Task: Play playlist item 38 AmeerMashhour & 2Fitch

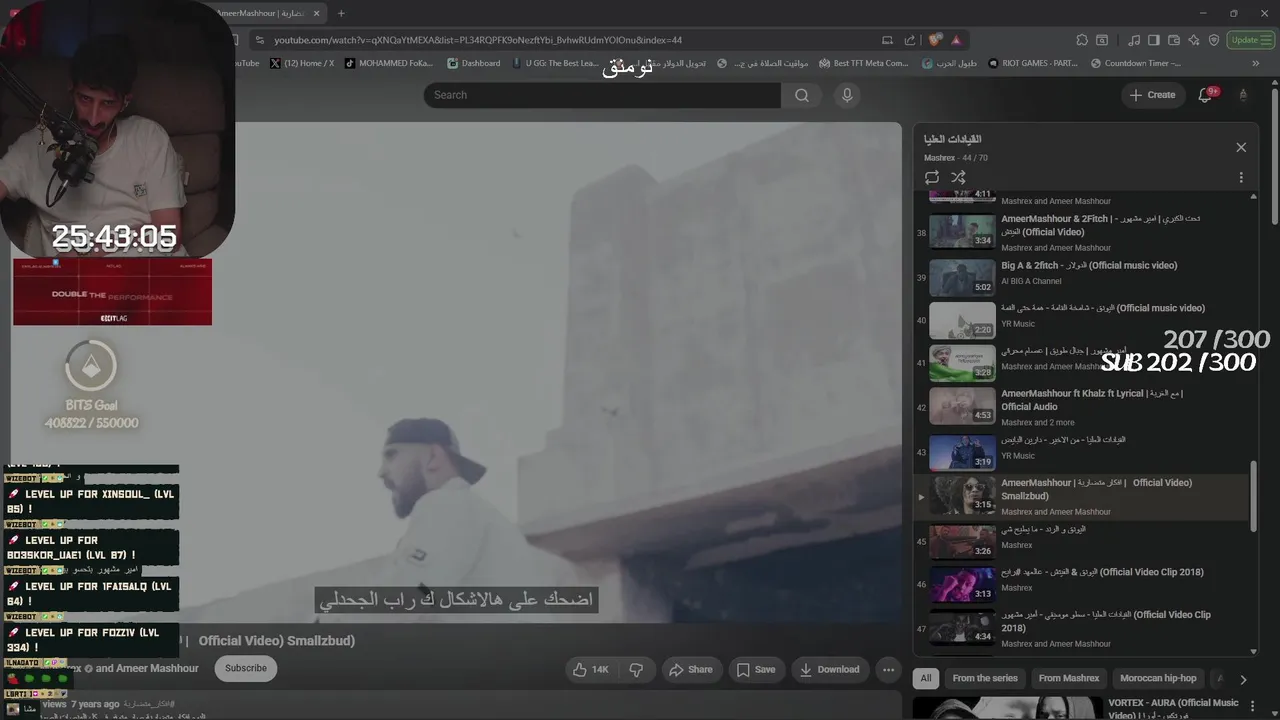Action: 1082,232
